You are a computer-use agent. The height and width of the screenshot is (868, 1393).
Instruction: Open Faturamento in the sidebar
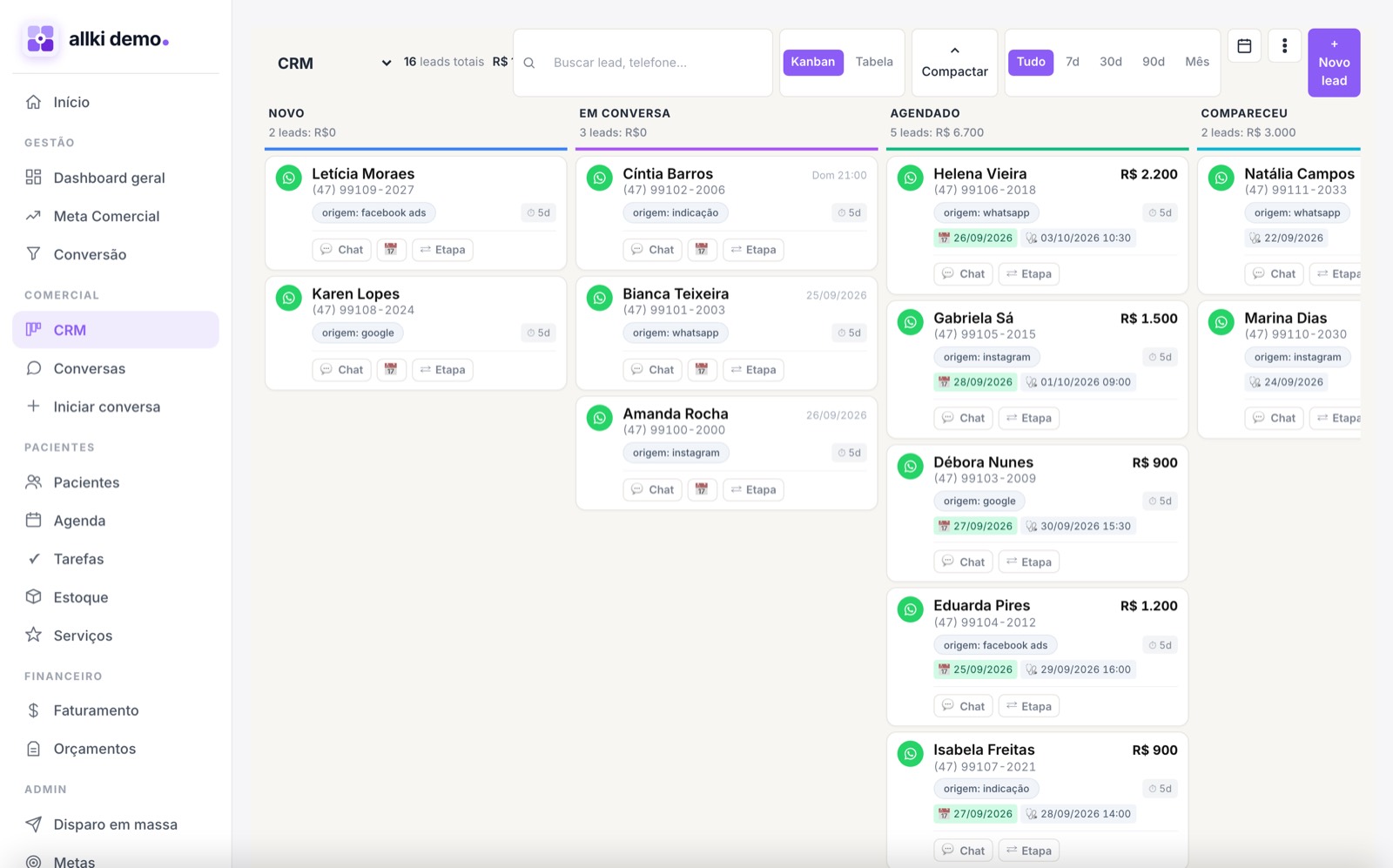[116, 710]
